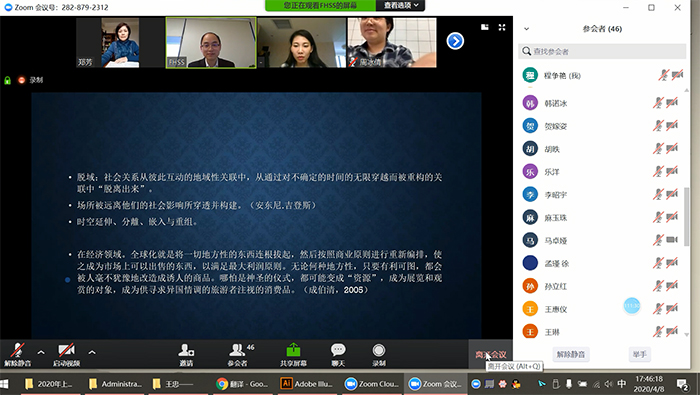700x395 pixels.
Task: Collapse participants panel using the top chevron
Action: click(526, 29)
